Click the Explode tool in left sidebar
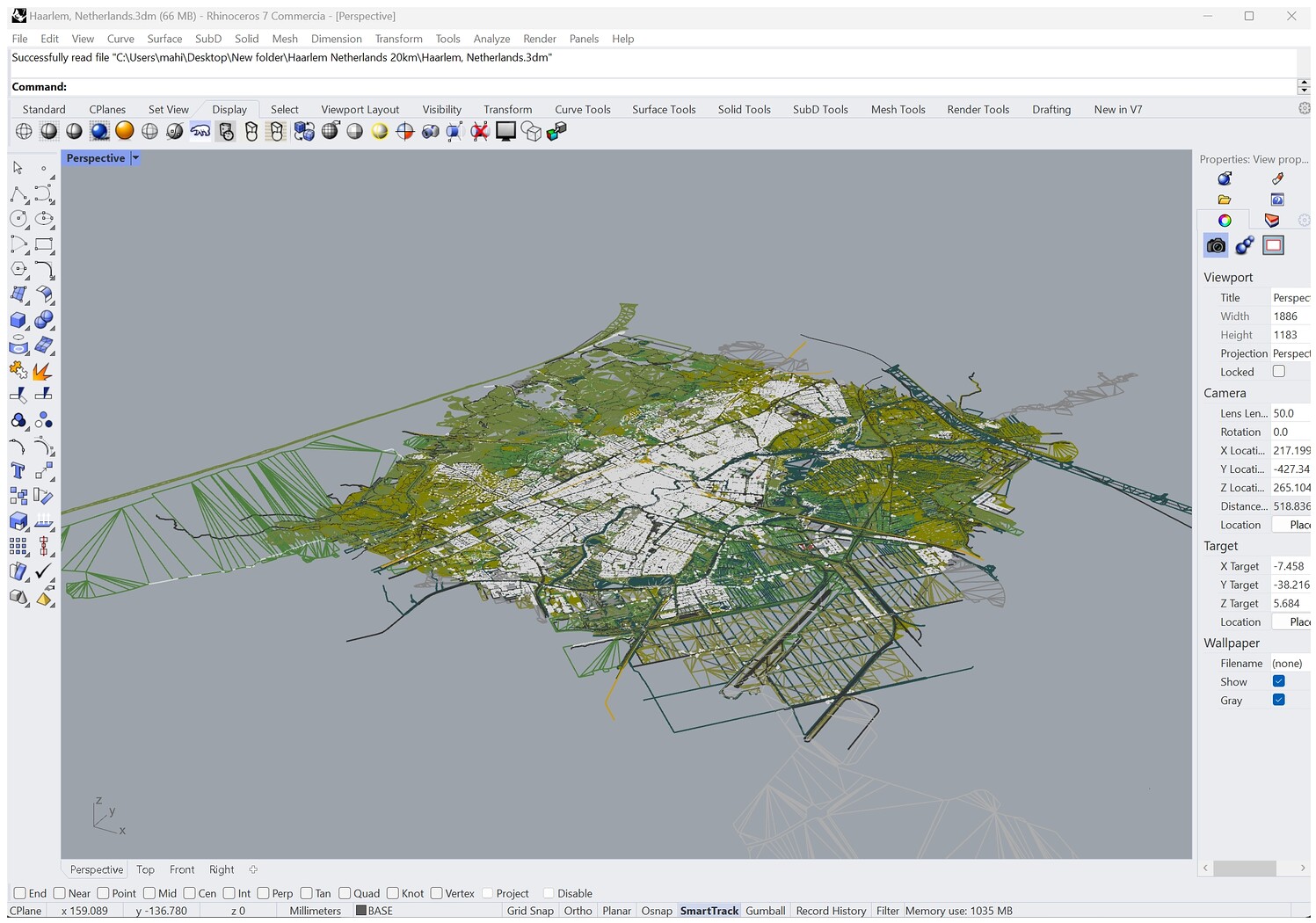 pyautogui.click(x=42, y=371)
